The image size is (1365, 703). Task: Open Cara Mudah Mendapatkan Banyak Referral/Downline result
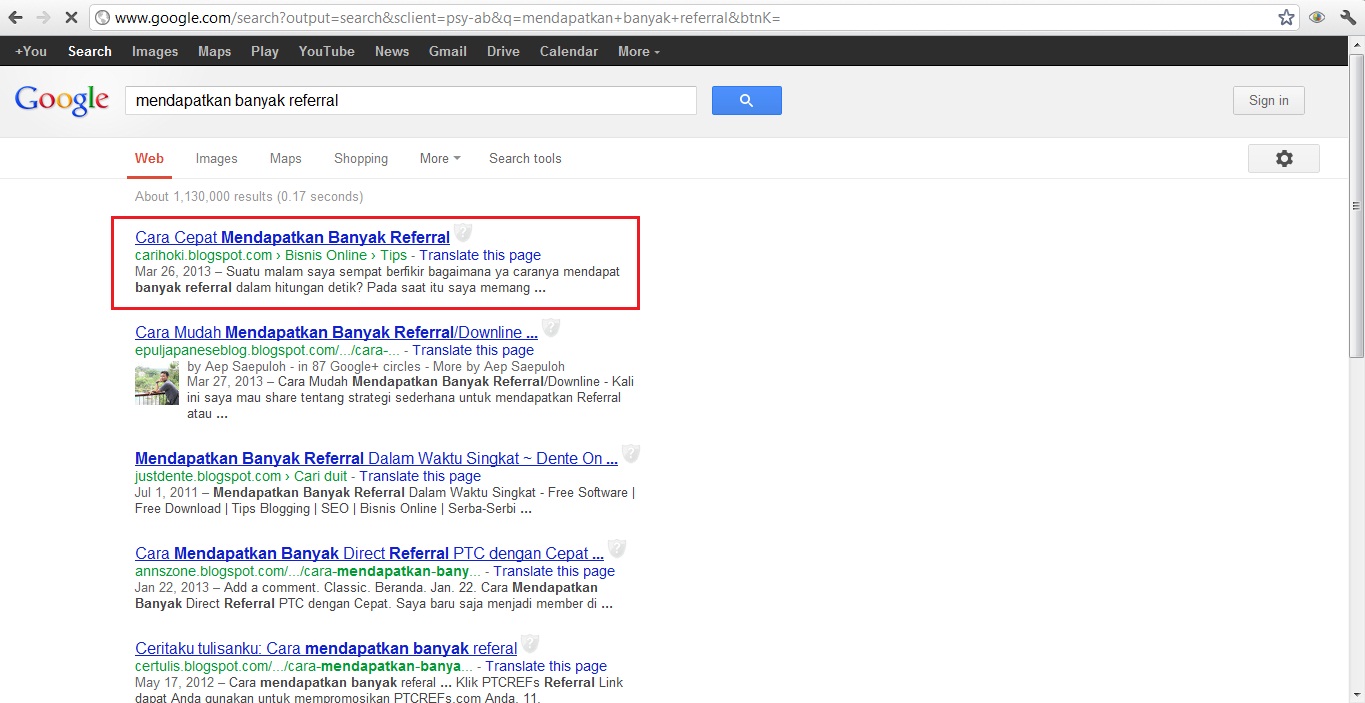click(336, 332)
